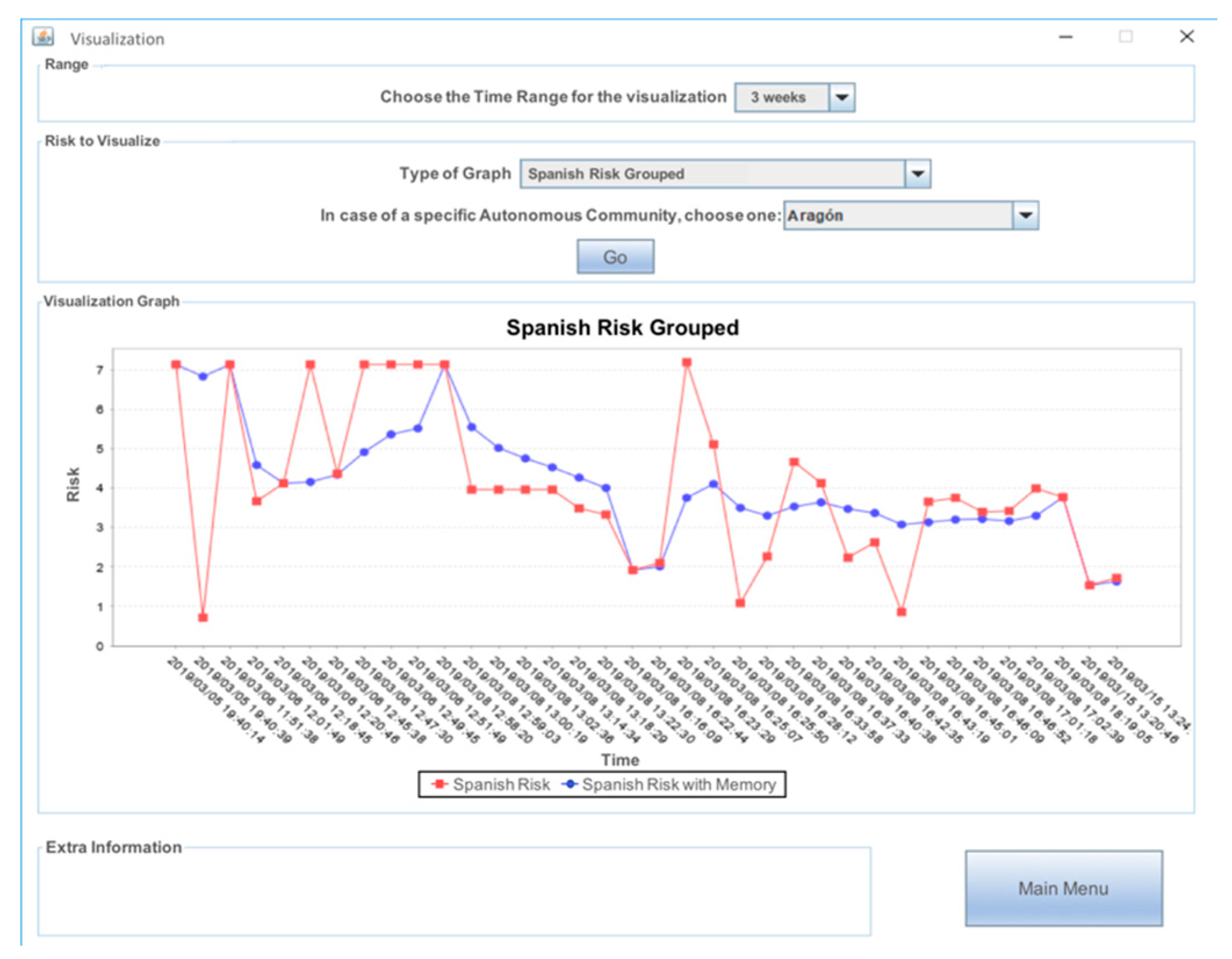The height and width of the screenshot is (959, 1232).
Task: Expand the Type of Graph dropdown arrow
Action: (917, 174)
